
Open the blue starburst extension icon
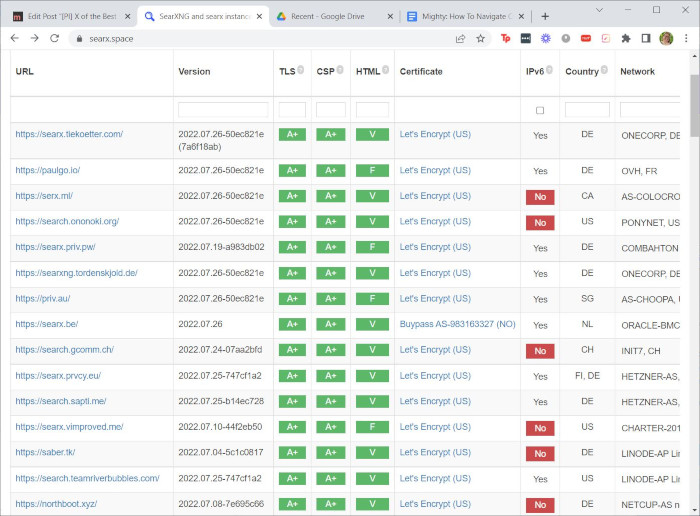546,39
